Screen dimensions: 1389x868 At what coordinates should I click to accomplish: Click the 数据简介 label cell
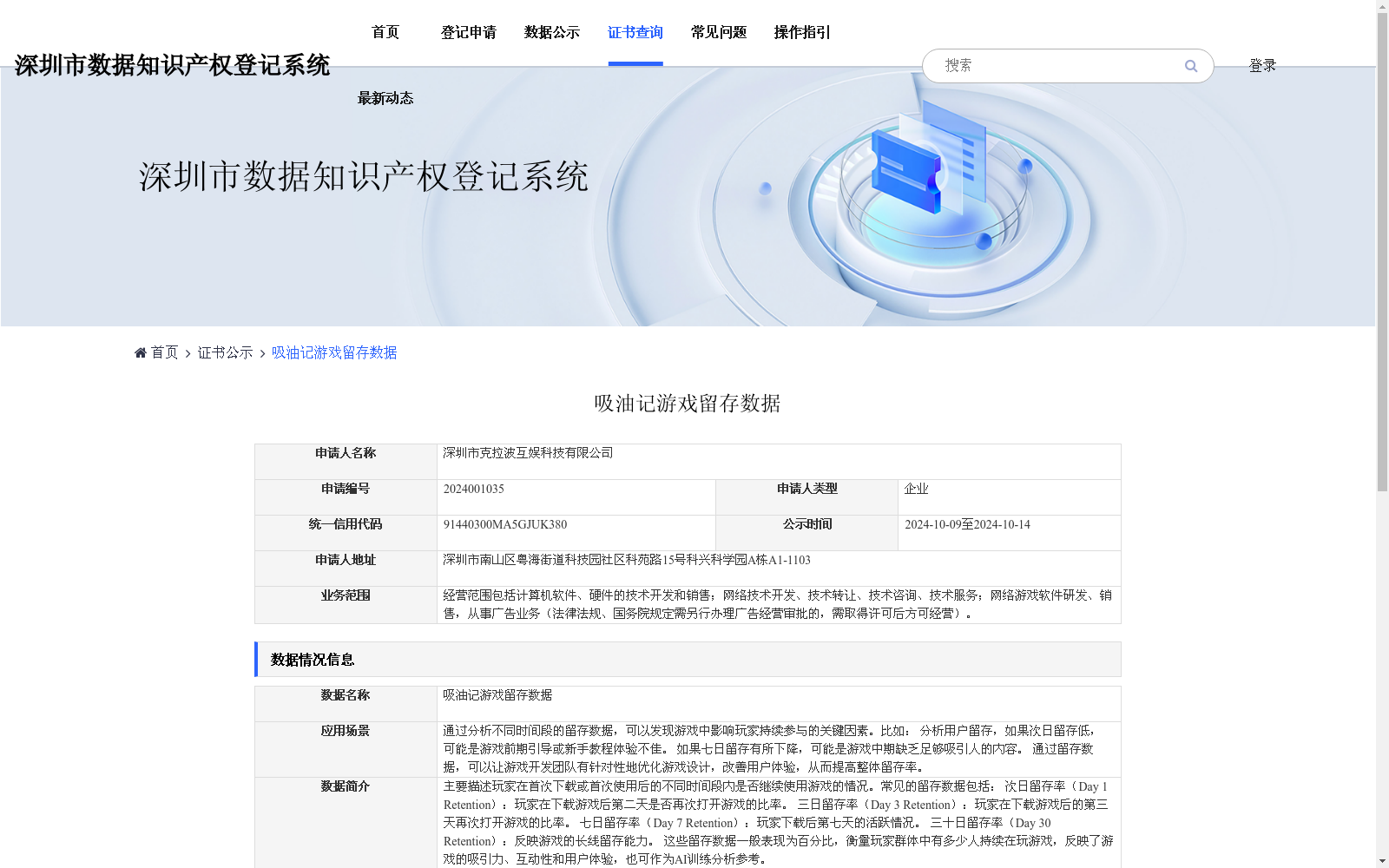click(x=346, y=823)
